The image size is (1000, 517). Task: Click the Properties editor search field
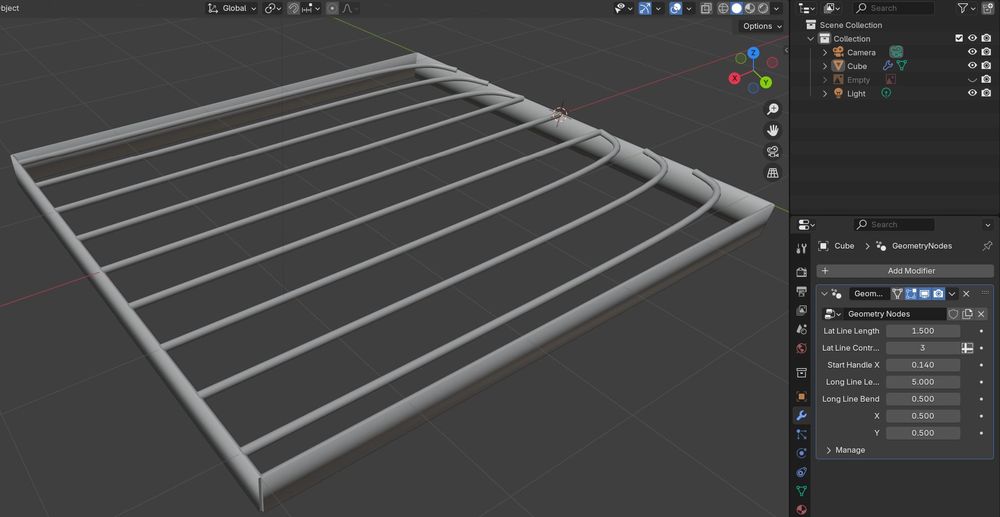click(894, 224)
